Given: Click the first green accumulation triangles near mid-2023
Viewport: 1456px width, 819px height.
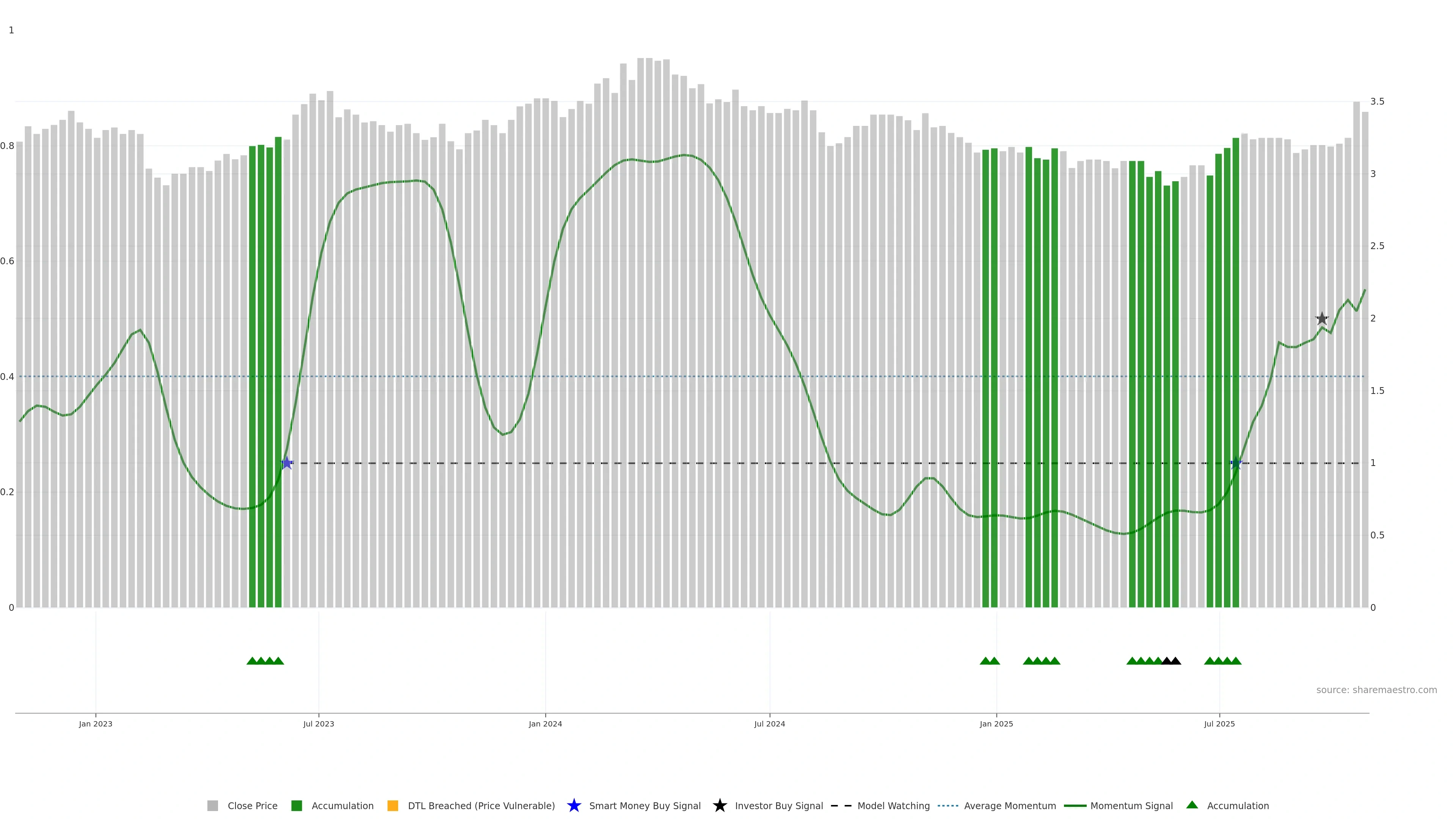Looking at the screenshot, I should (265, 661).
